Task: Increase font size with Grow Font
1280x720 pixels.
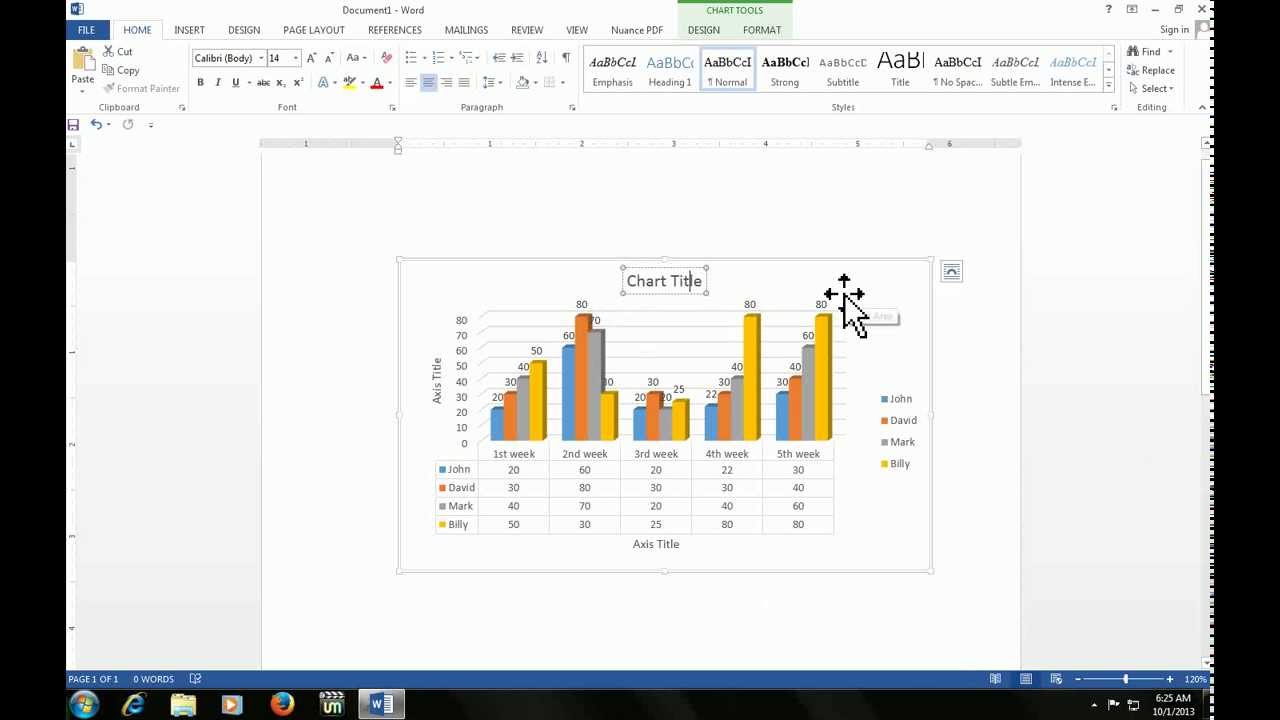Action: click(311, 58)
